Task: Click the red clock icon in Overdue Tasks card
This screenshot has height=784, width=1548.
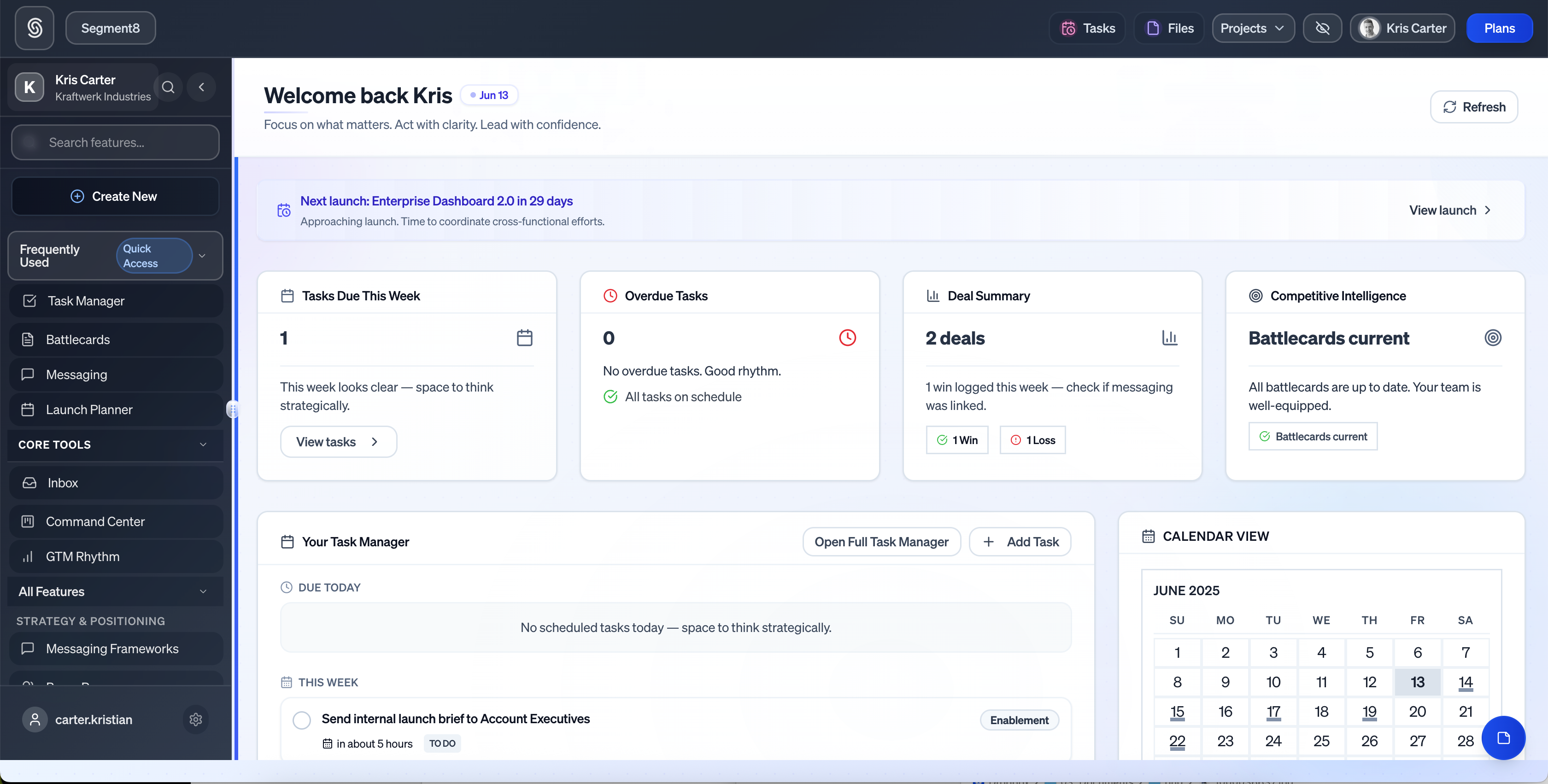Action: click(847, 338)
